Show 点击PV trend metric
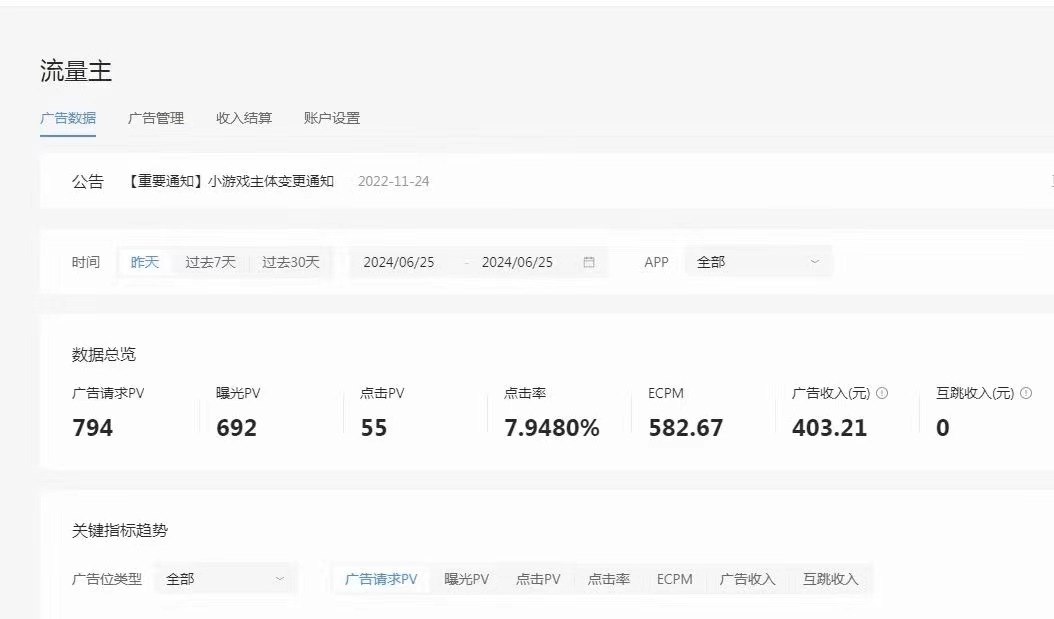Screen dimensions: 1054x619 (x=538, y=579)
